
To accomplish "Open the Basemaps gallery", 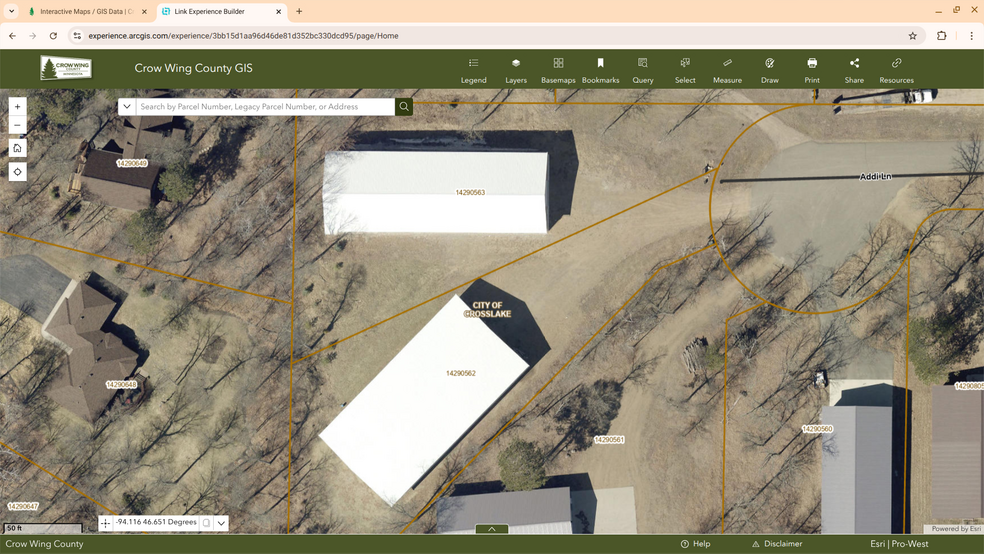I will [x=558, y=69].
